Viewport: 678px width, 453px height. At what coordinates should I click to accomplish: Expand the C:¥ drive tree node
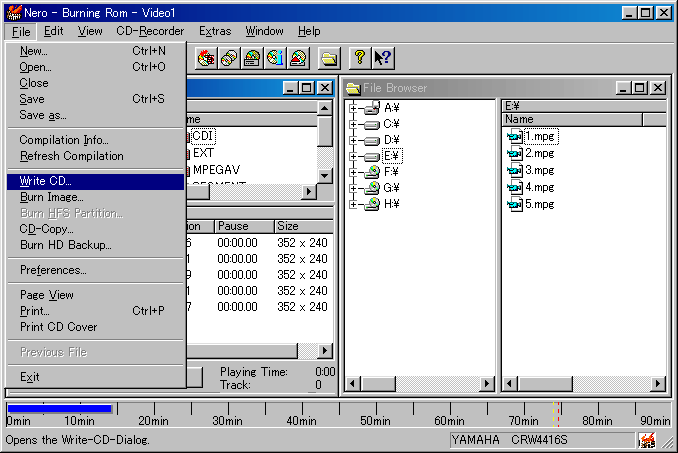coord(353,124)
